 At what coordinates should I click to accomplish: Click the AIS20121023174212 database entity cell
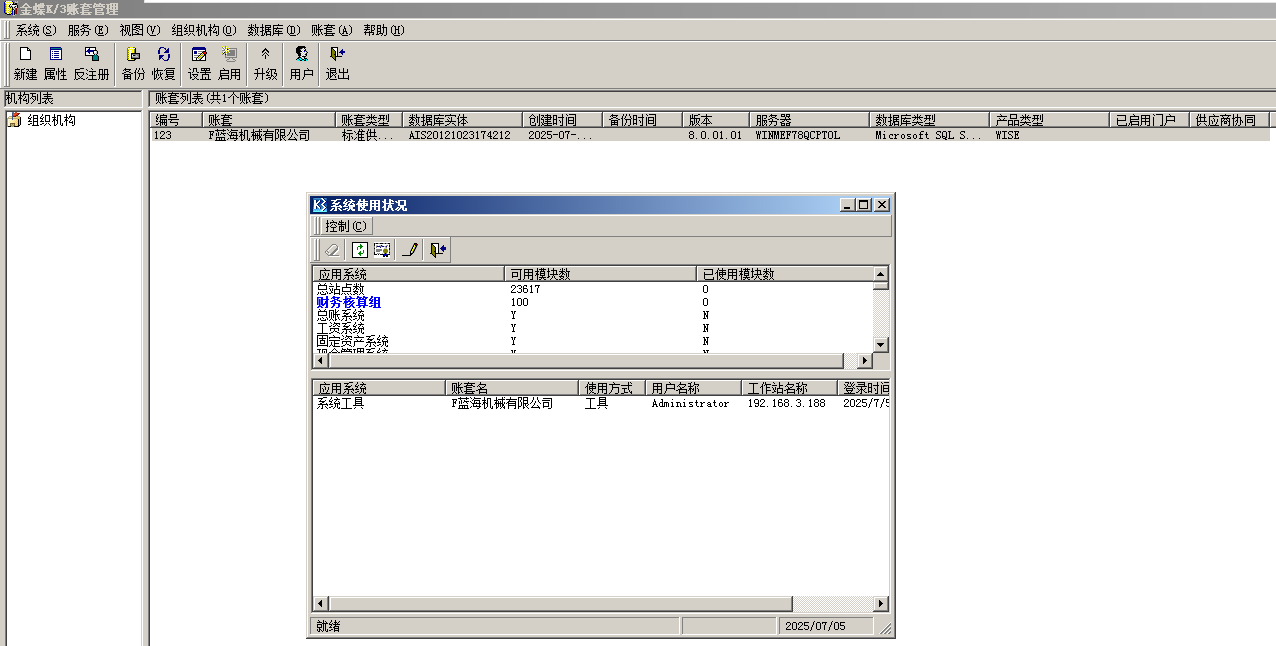(x=459, y=135)
